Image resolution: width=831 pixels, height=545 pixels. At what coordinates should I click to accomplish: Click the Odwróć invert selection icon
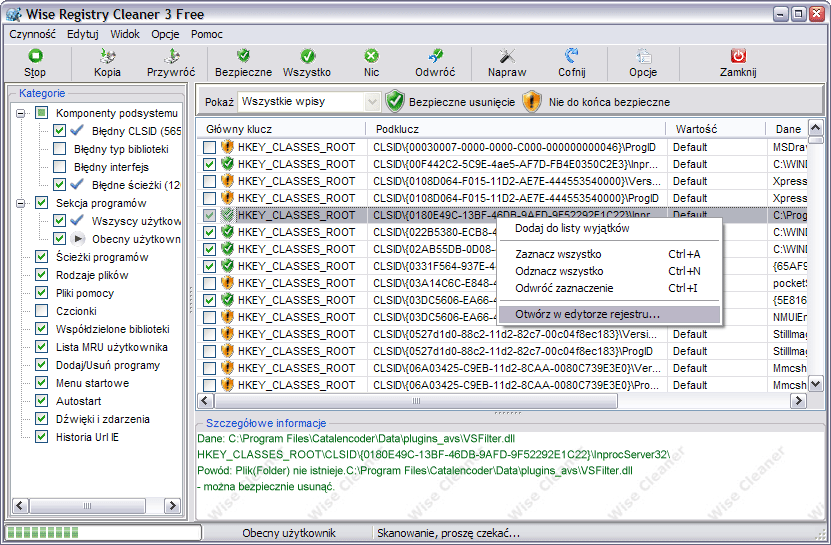[x=436, y=56]
